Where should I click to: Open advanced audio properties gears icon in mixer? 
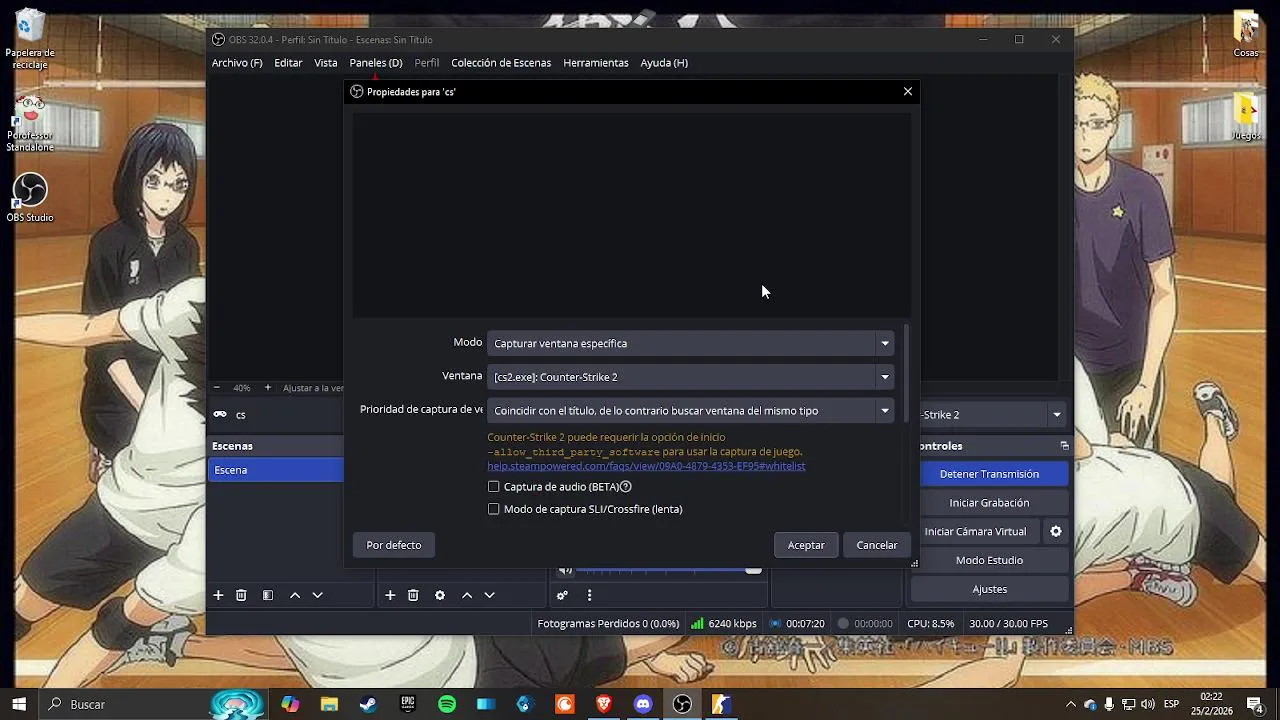pyautogui.click(x=562, y=595)
